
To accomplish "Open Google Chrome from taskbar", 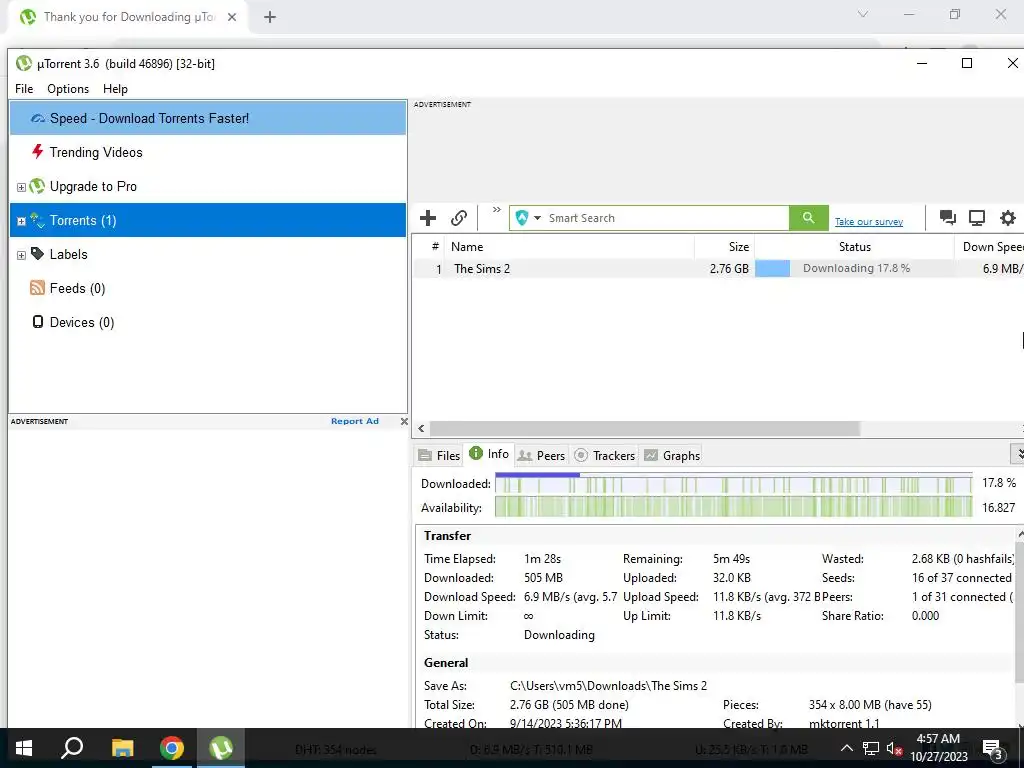I will coord(172,748).
